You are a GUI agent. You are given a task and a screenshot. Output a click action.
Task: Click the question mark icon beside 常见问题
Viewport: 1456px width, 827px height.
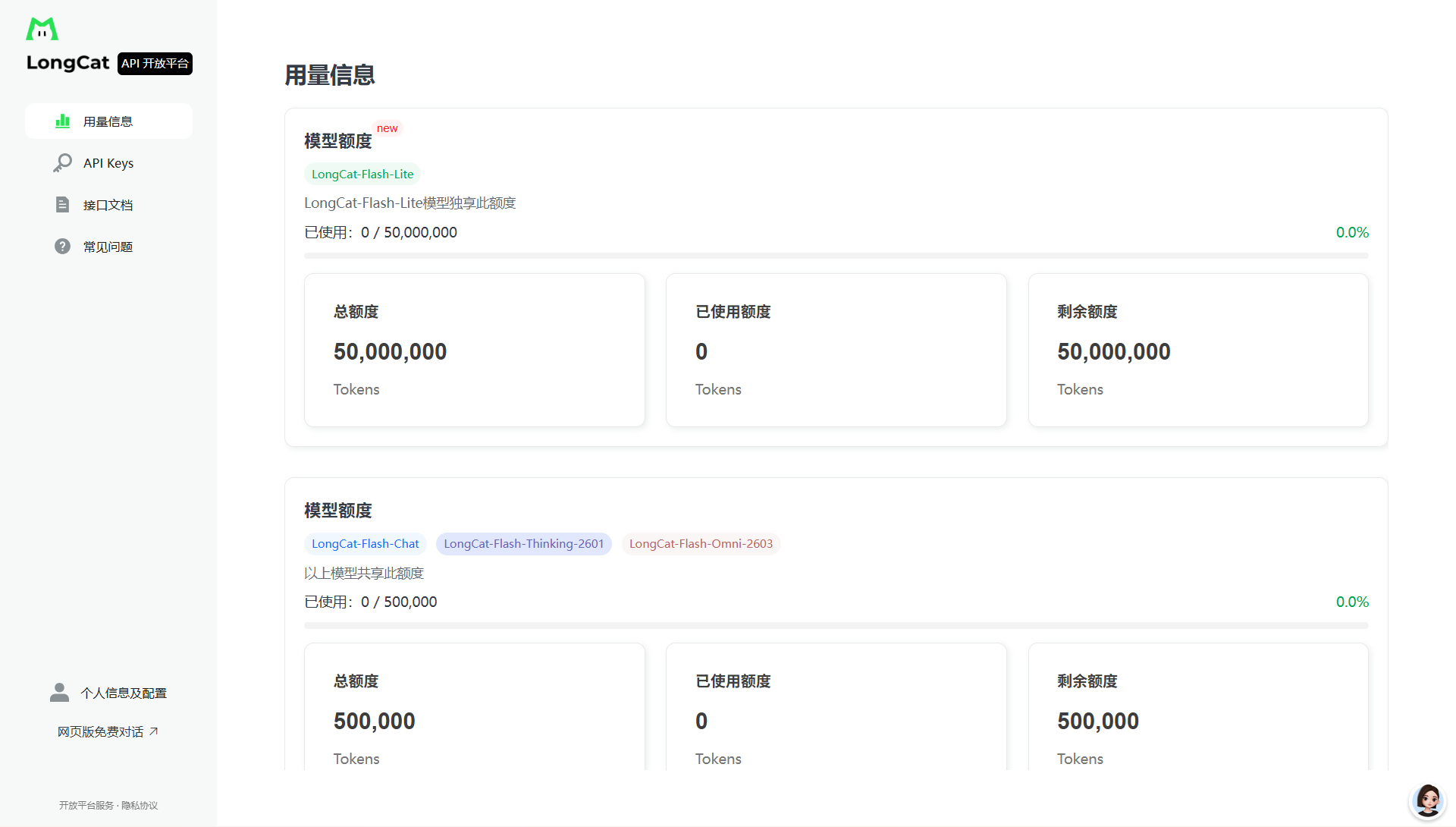pyautogui.click(x=62, y=247)
